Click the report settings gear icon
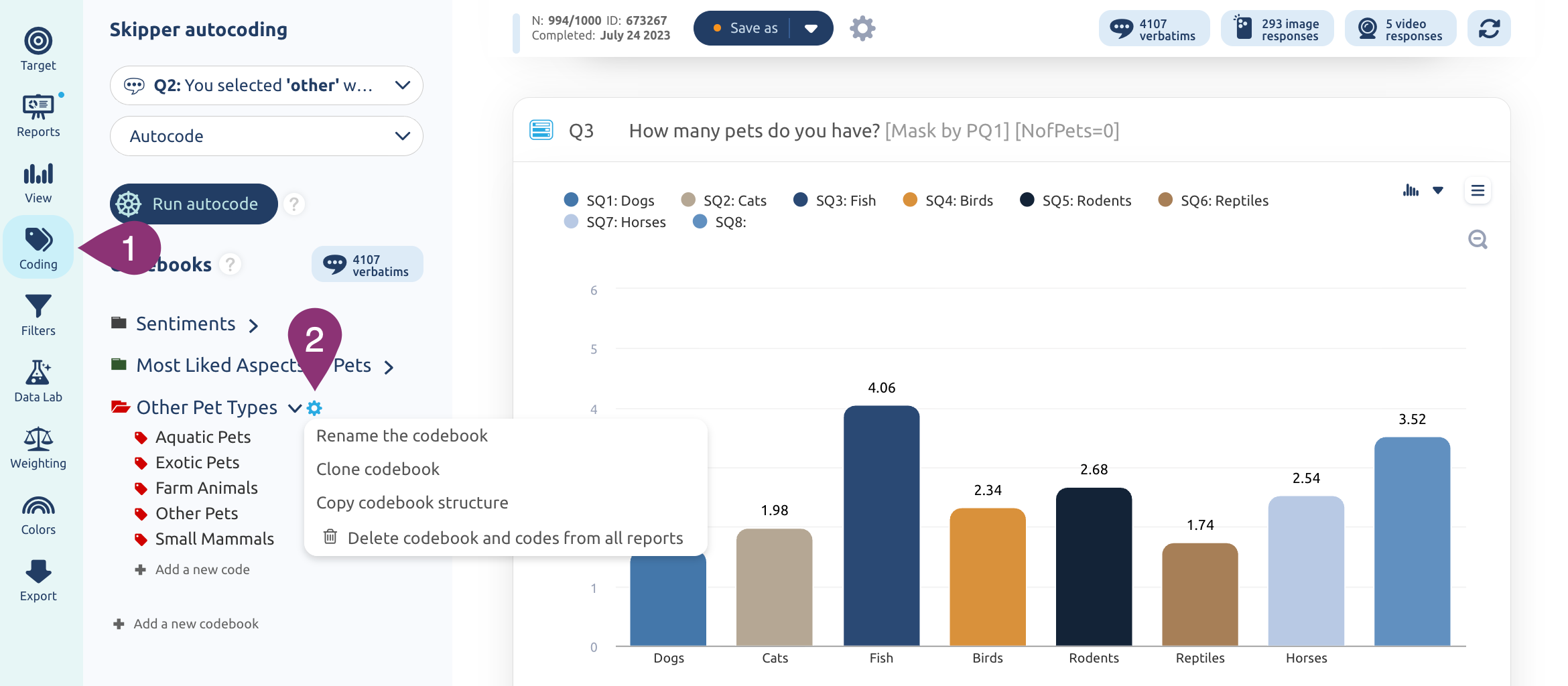Screen dimensions: 1568x686 pyautogui.click(x=862, y=28)
